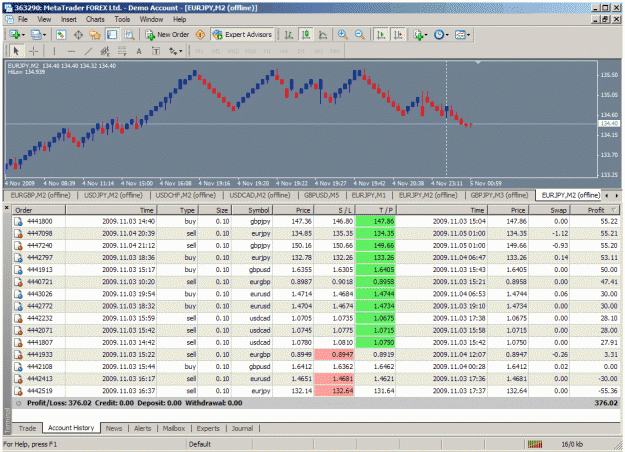Select the Text Label tool
This screenshot has height=452, width=625.
click(x=156, y=51)
